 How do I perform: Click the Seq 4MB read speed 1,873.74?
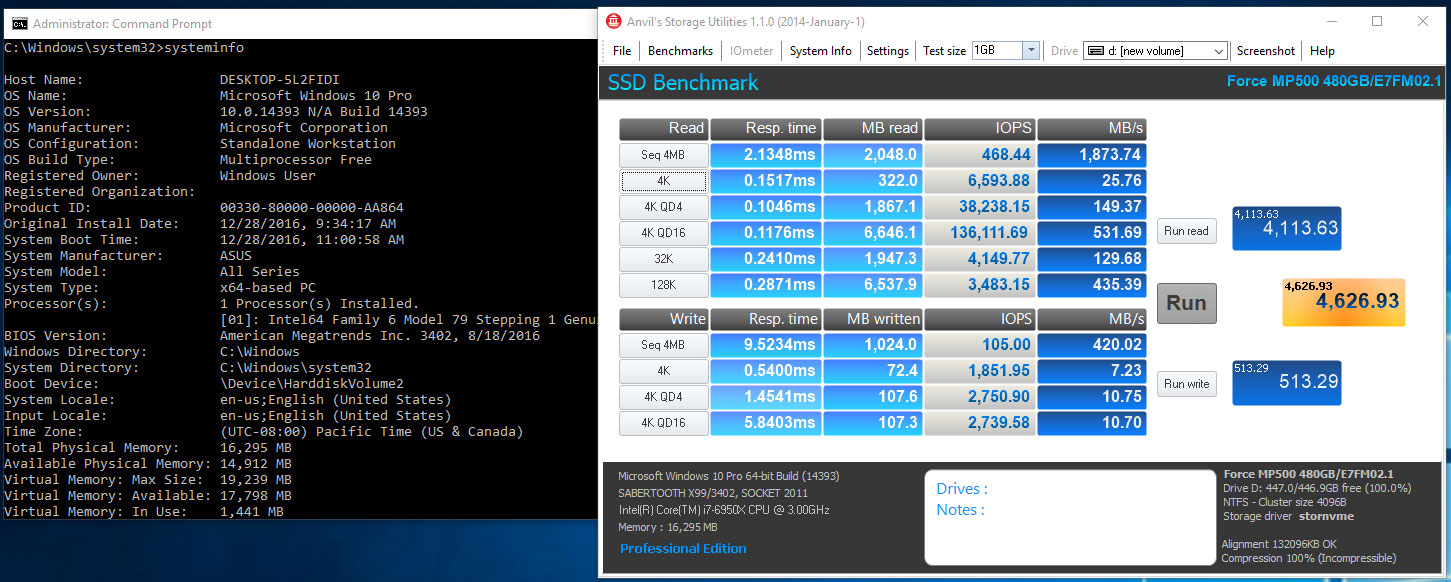click(x=1092, y=155)
